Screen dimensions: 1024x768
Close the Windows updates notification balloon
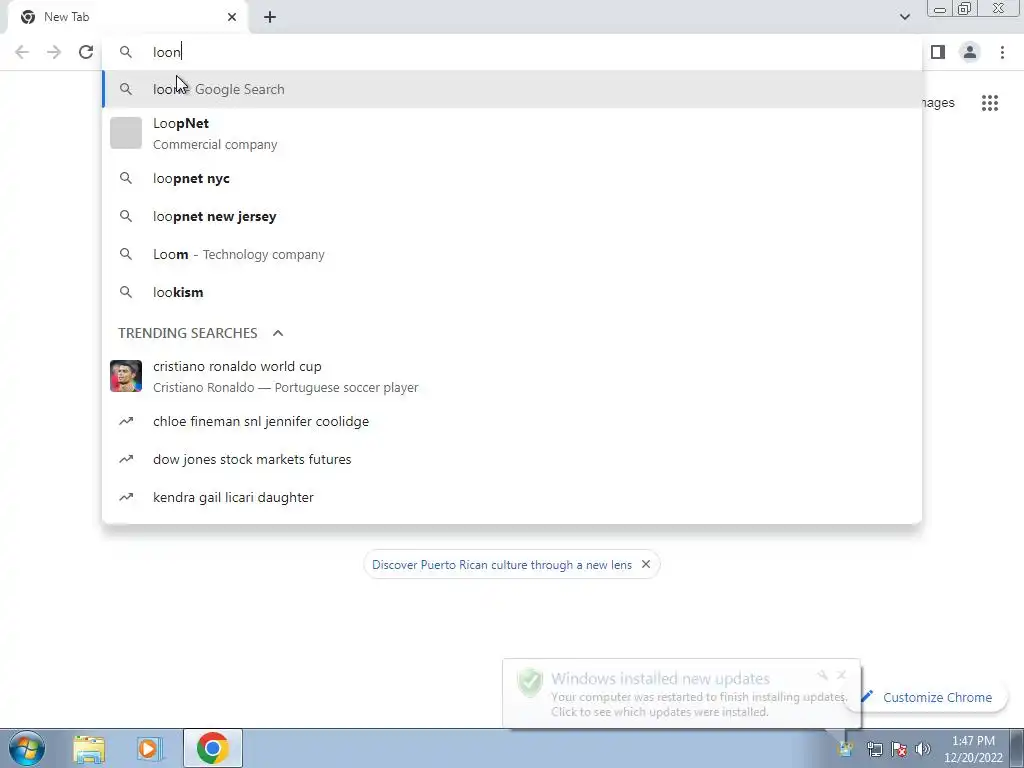841,675
